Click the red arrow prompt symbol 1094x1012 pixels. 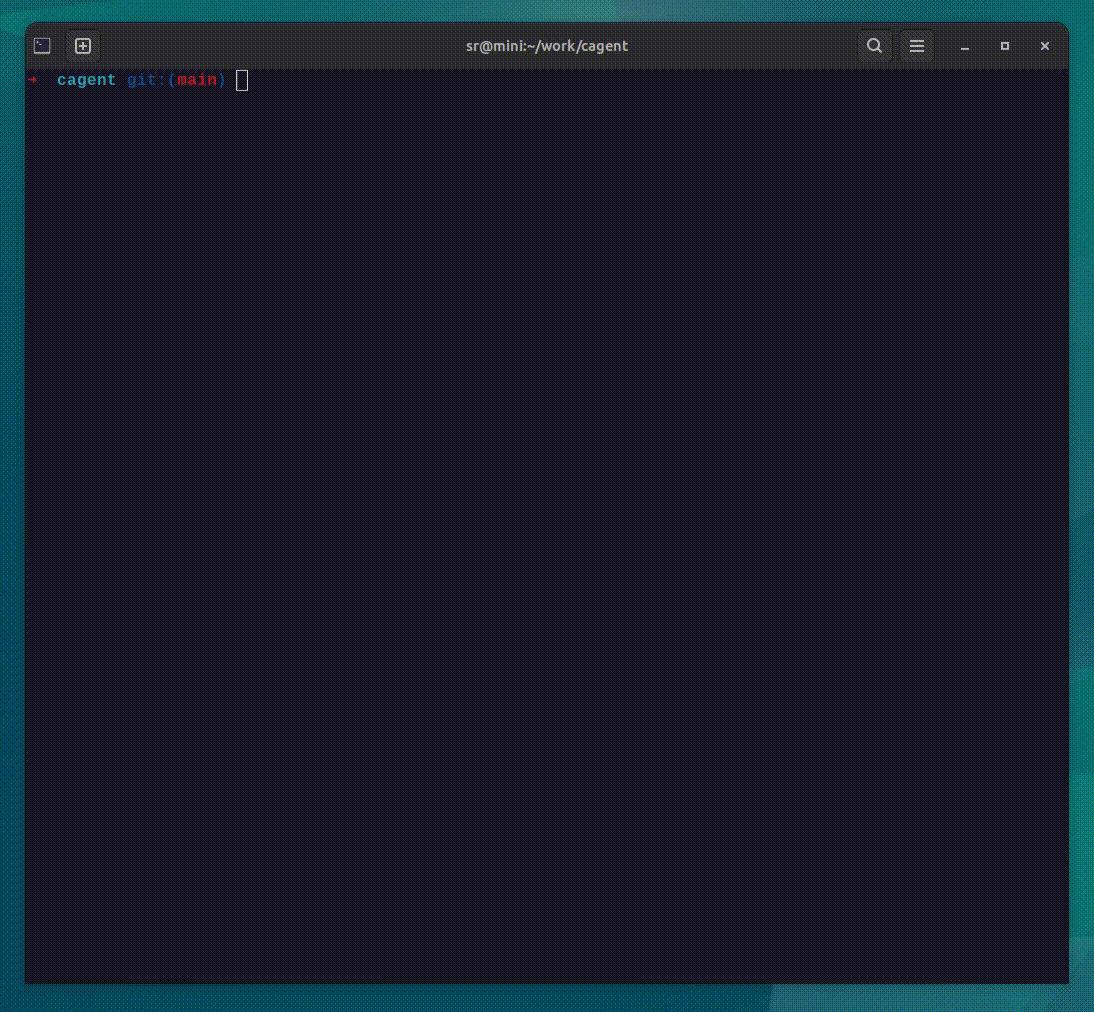point(32,80)
